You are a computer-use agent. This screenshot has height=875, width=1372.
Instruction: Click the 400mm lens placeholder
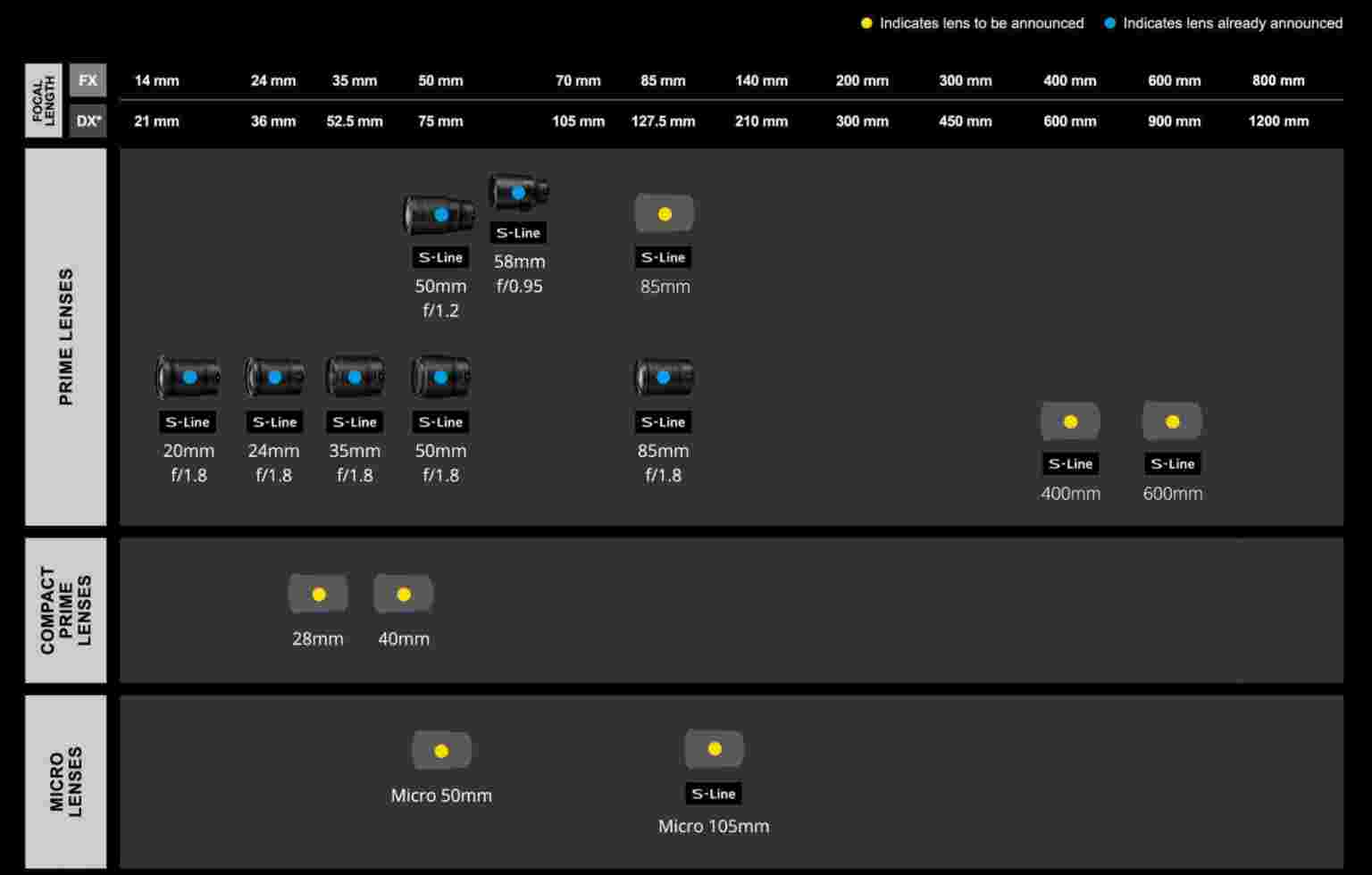tap(1070, 421)
